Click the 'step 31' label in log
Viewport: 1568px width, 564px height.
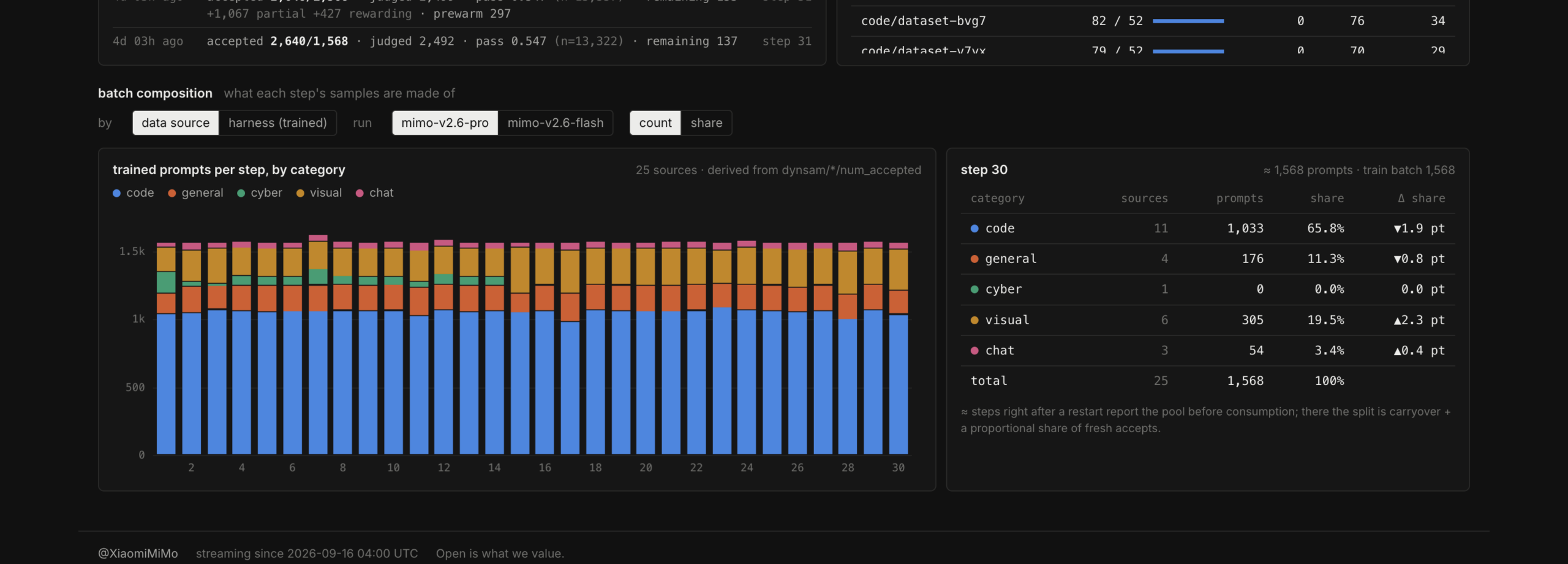coord(786,41)
